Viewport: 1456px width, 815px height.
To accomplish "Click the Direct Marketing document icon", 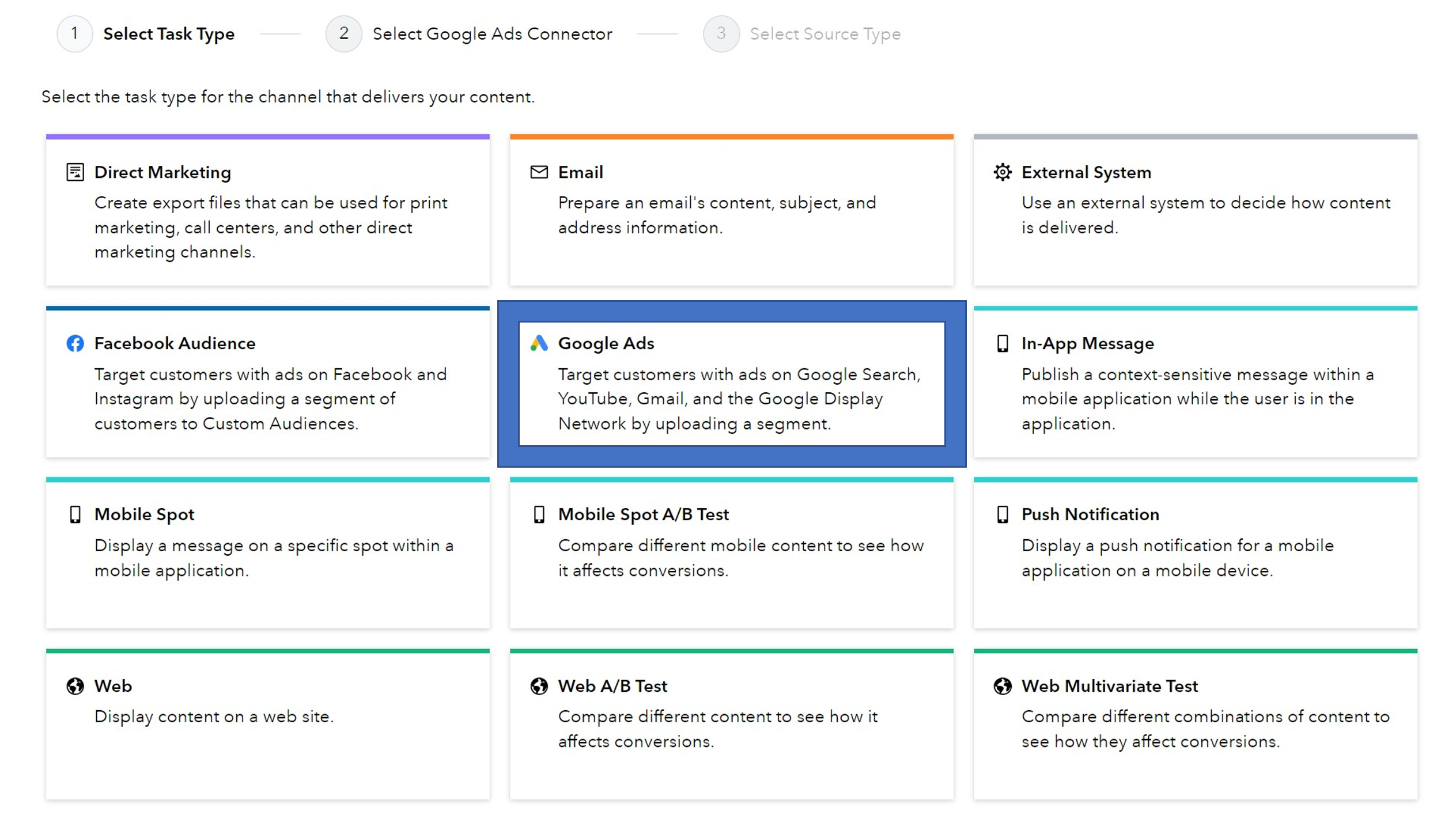I will (75, 172).
